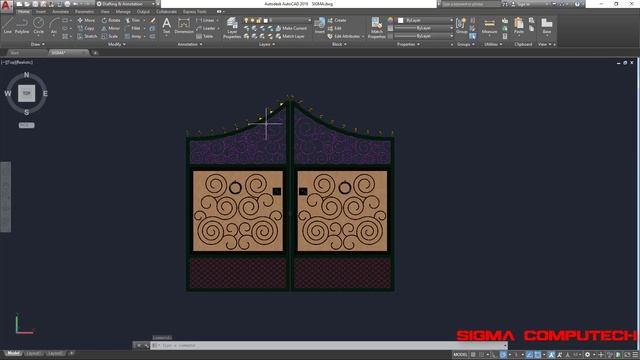
Task: Click the Group tool
Action: pyautogui.click(x=461, y=25)
